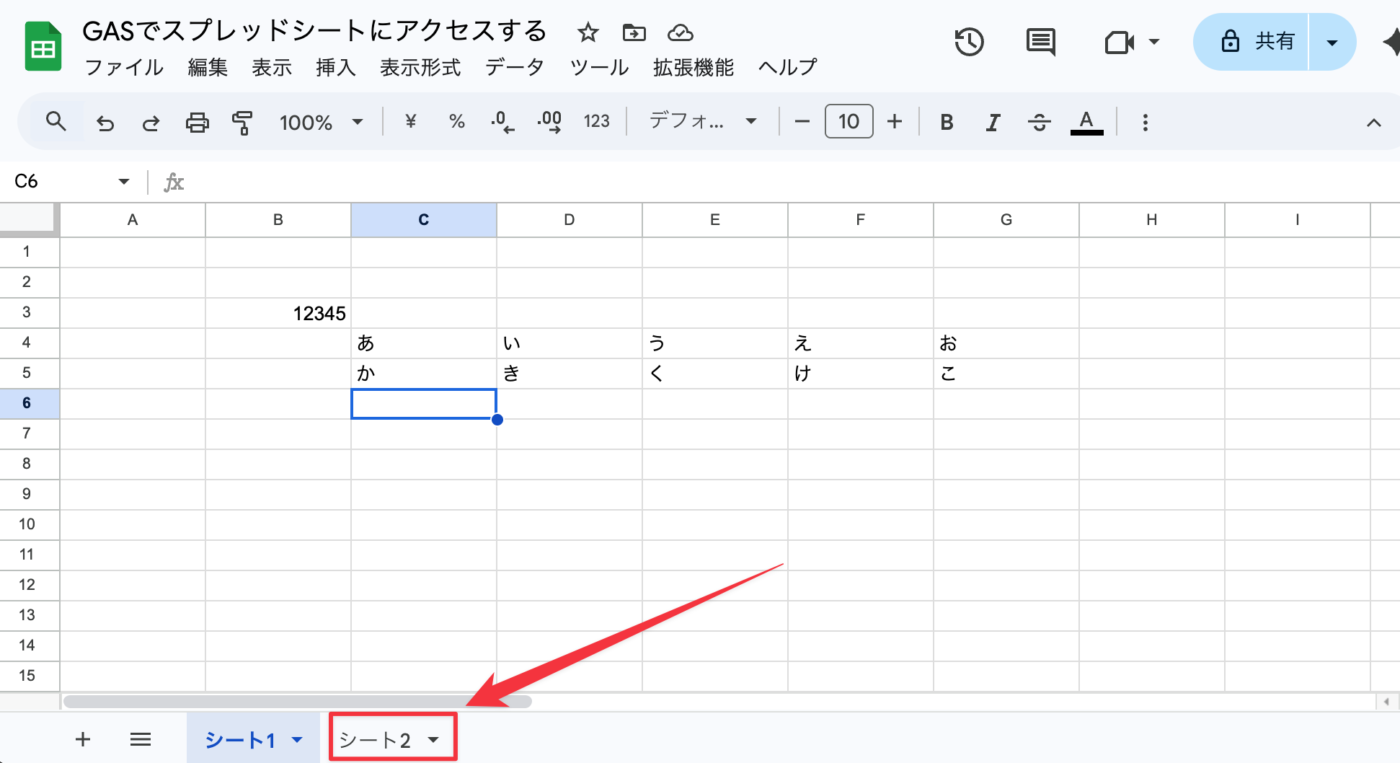Toggle bold formatting
Viewport: 1400px width, 763px height.
[x=946, y=122]
